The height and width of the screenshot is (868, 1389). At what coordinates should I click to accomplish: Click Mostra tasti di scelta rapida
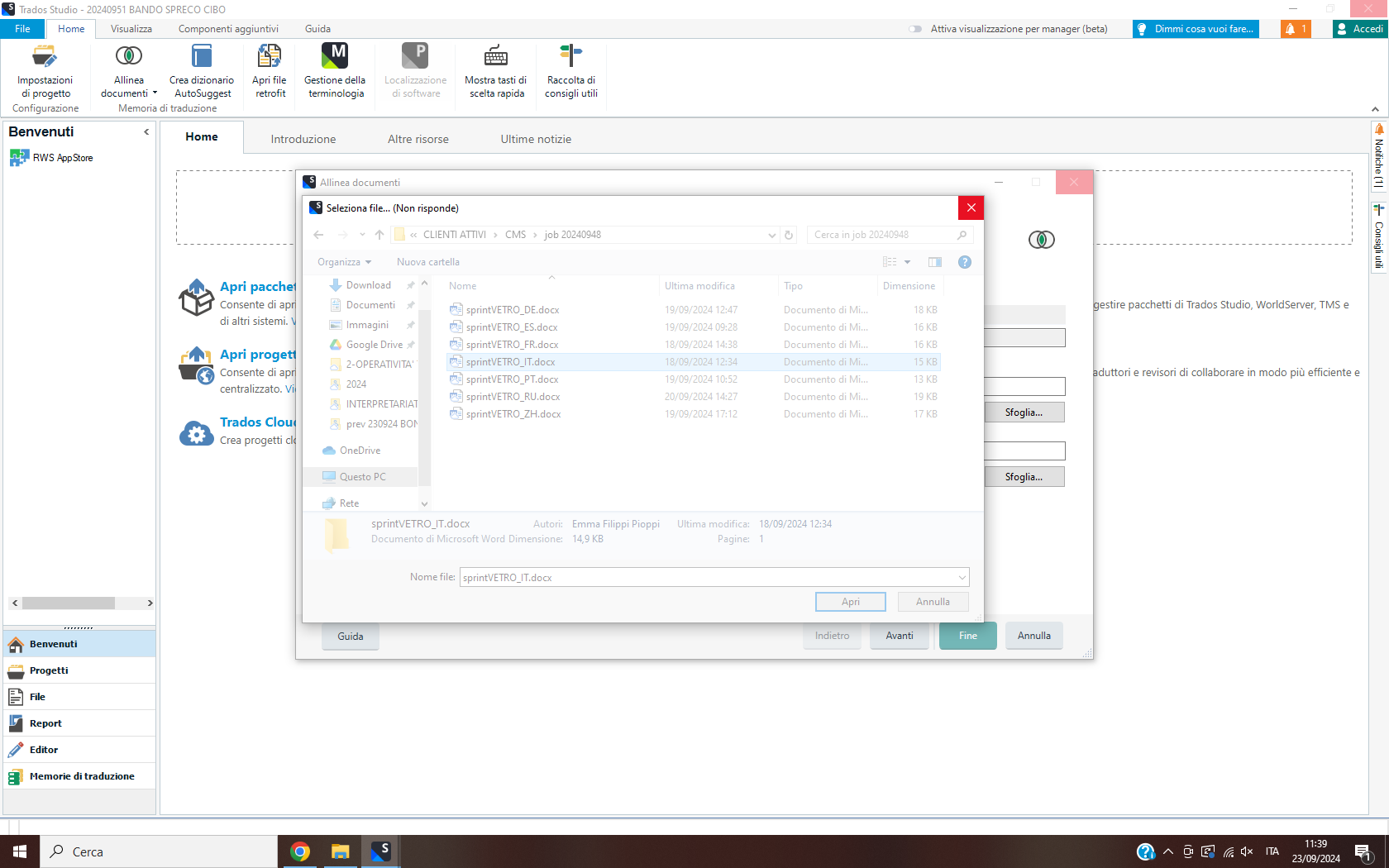496,71
